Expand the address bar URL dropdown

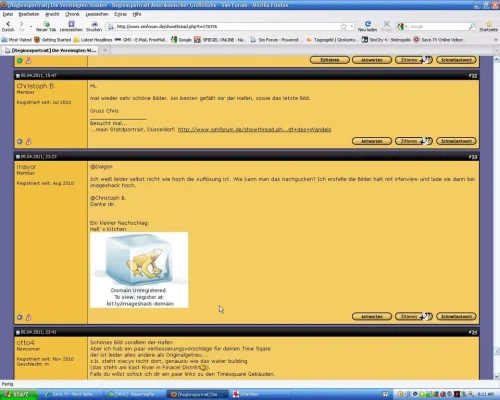coord(351,26)
